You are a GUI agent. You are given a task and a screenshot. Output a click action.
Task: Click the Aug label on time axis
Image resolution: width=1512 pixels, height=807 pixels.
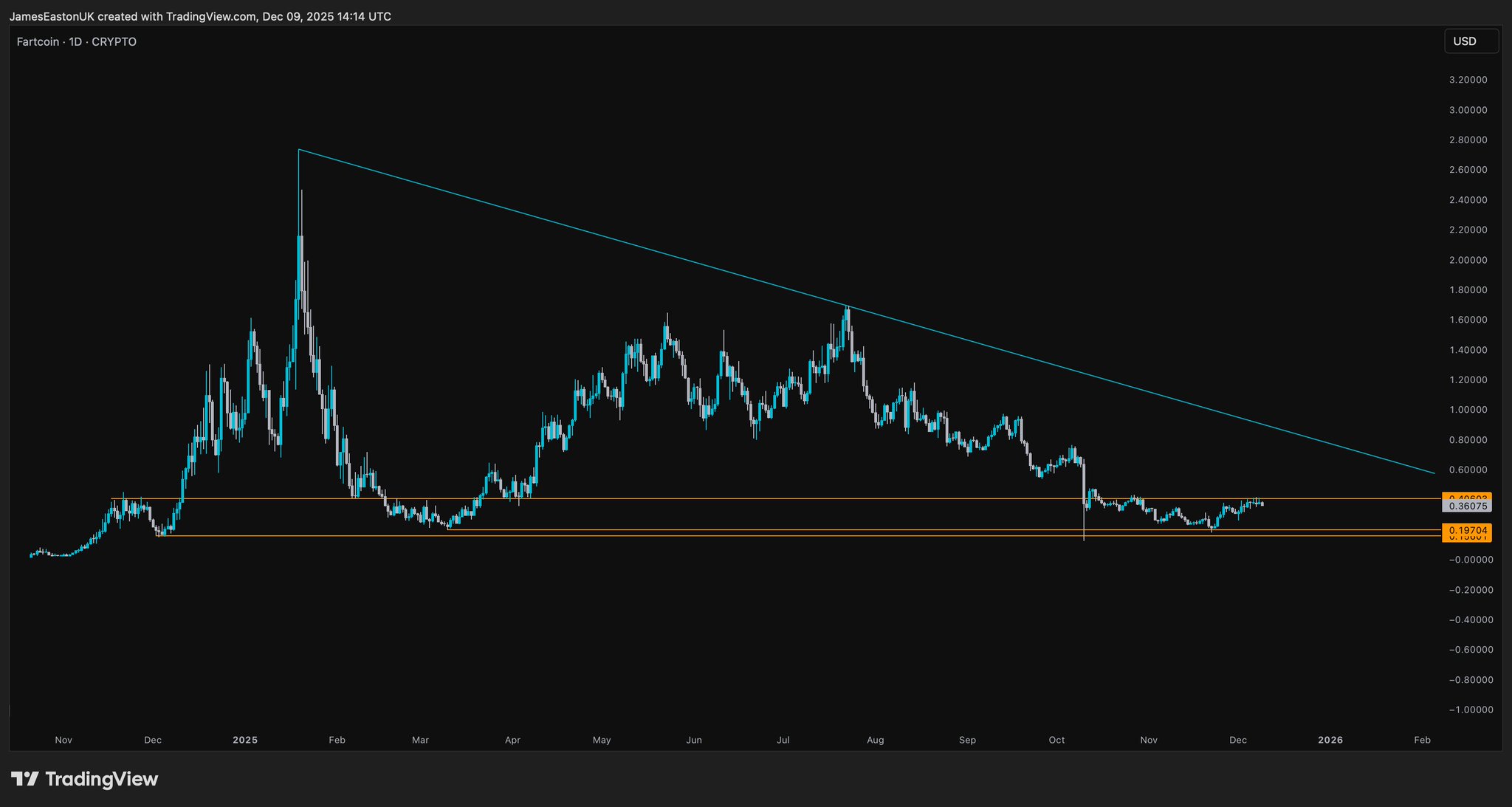click(876, 740)
